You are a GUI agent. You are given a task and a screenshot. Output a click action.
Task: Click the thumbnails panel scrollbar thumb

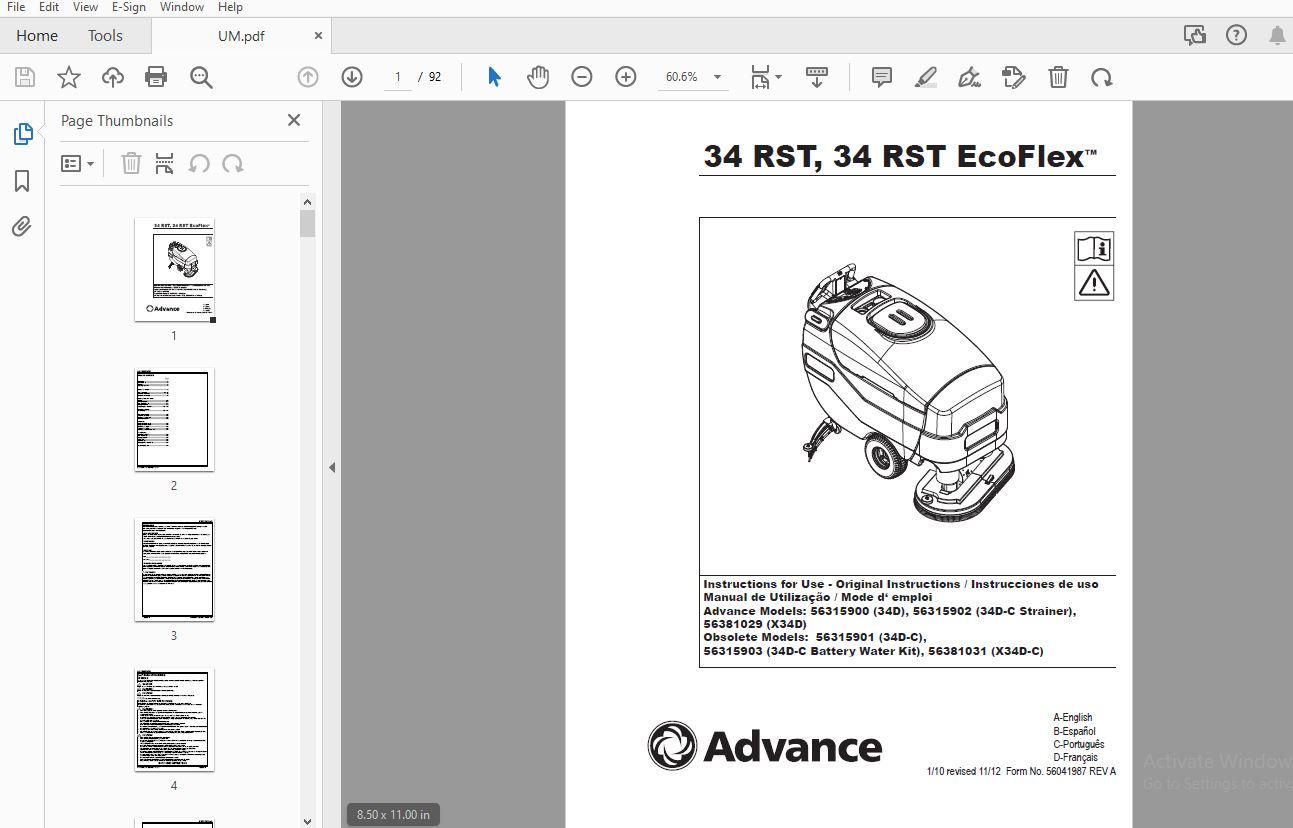tap(308, 222)
